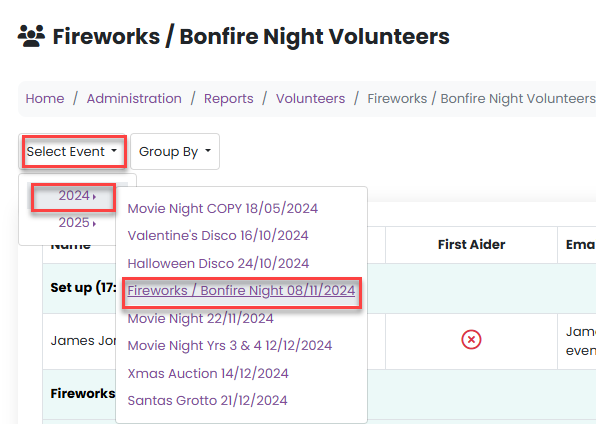Image resolution: width=596 pixels, height=424 pixels.
Task: Select Movie Night COPY 18/05/2024
Action: click(223, 208)
